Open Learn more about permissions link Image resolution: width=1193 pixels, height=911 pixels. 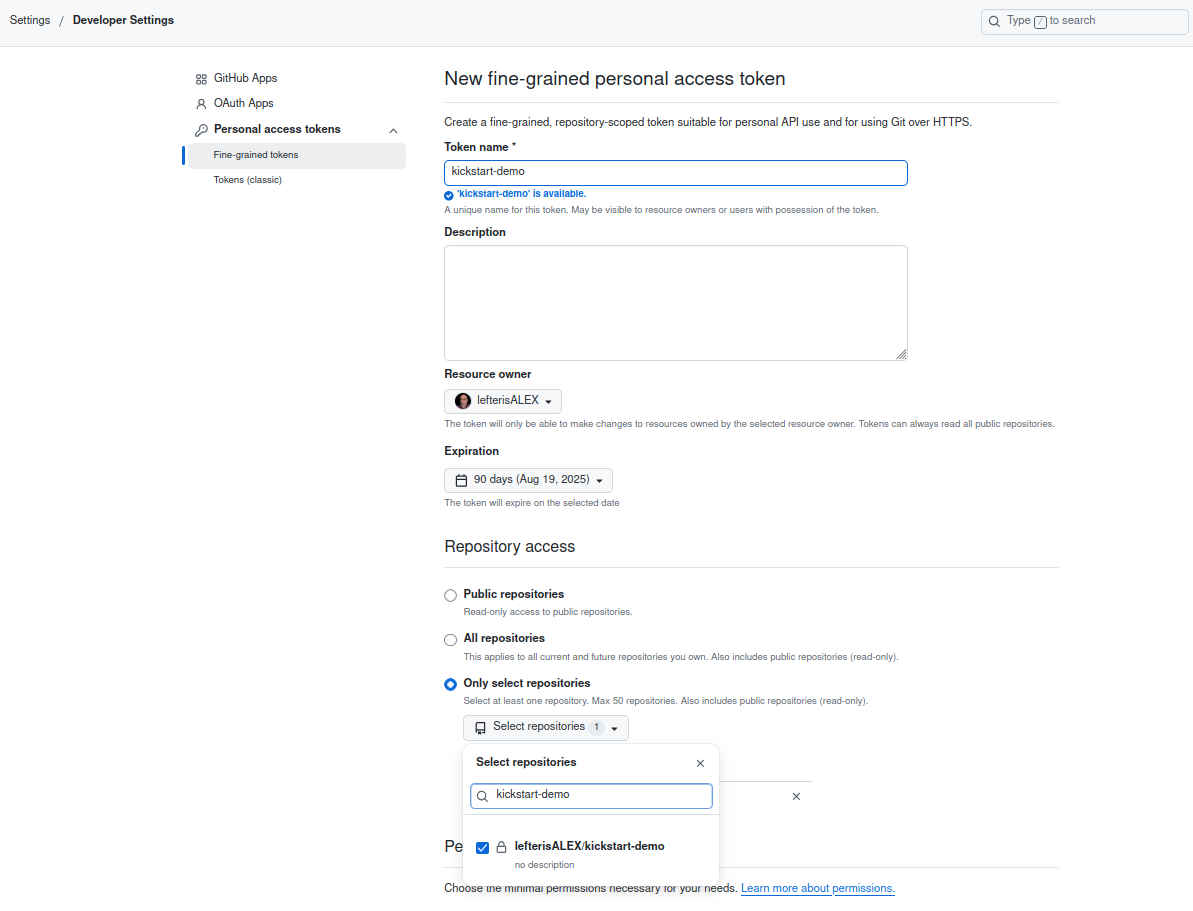tap(818, 889)
